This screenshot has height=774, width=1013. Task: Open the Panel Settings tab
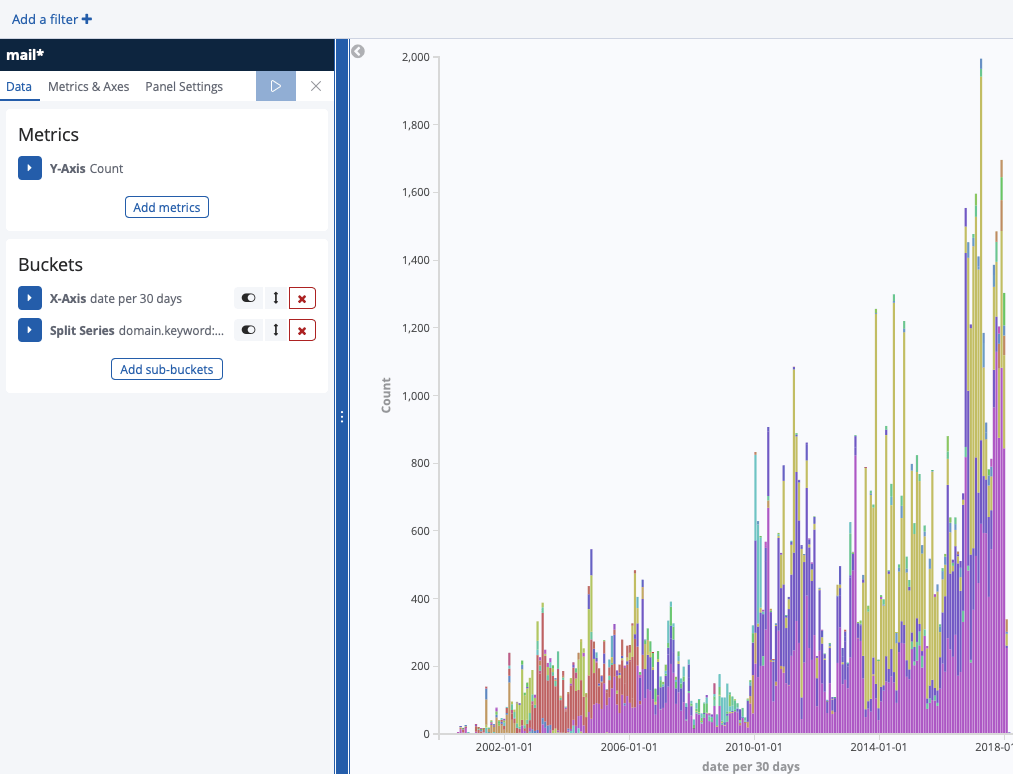click(x=184, y=86)
